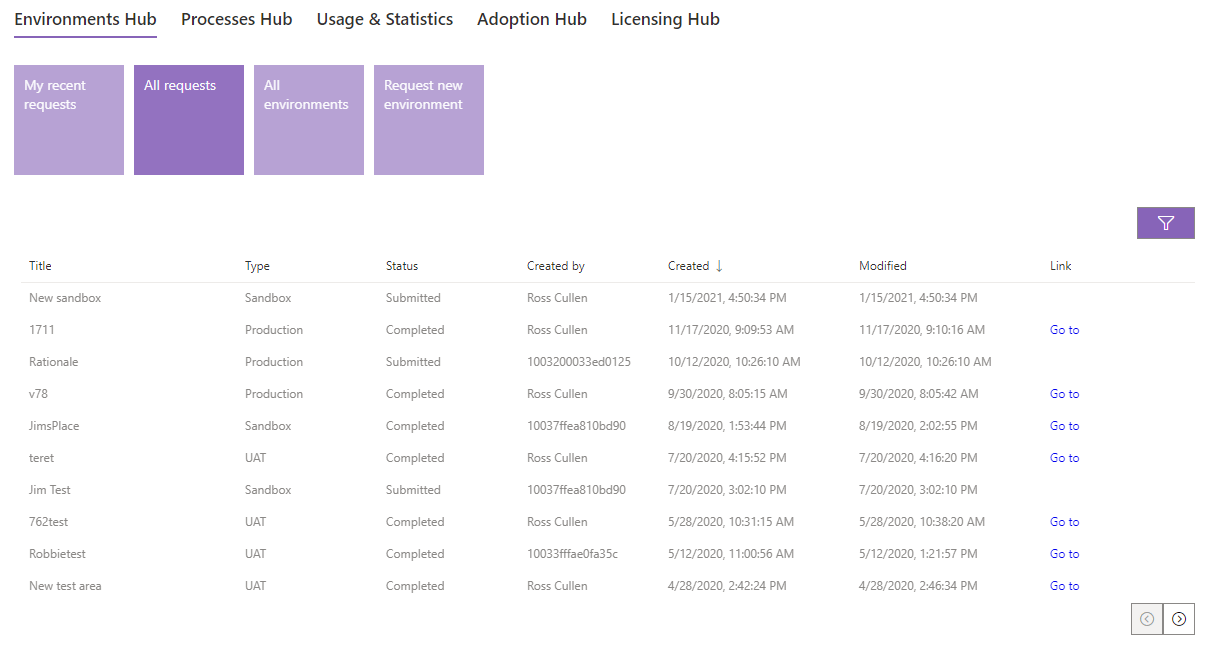
Task: Go to the next page arrow
Action: [1179, 619]
